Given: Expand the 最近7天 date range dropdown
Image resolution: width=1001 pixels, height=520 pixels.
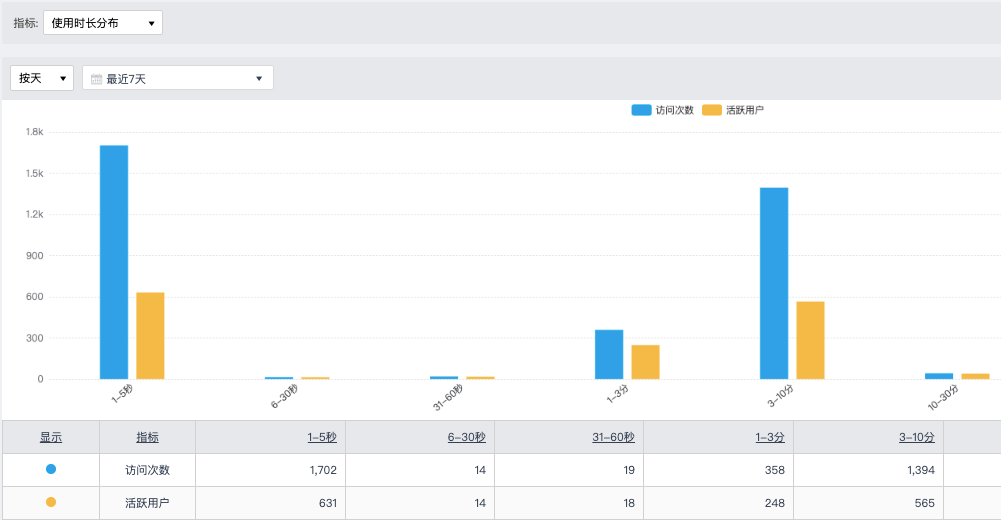Looking at the screenshot, I should click(x=178, y=78).
